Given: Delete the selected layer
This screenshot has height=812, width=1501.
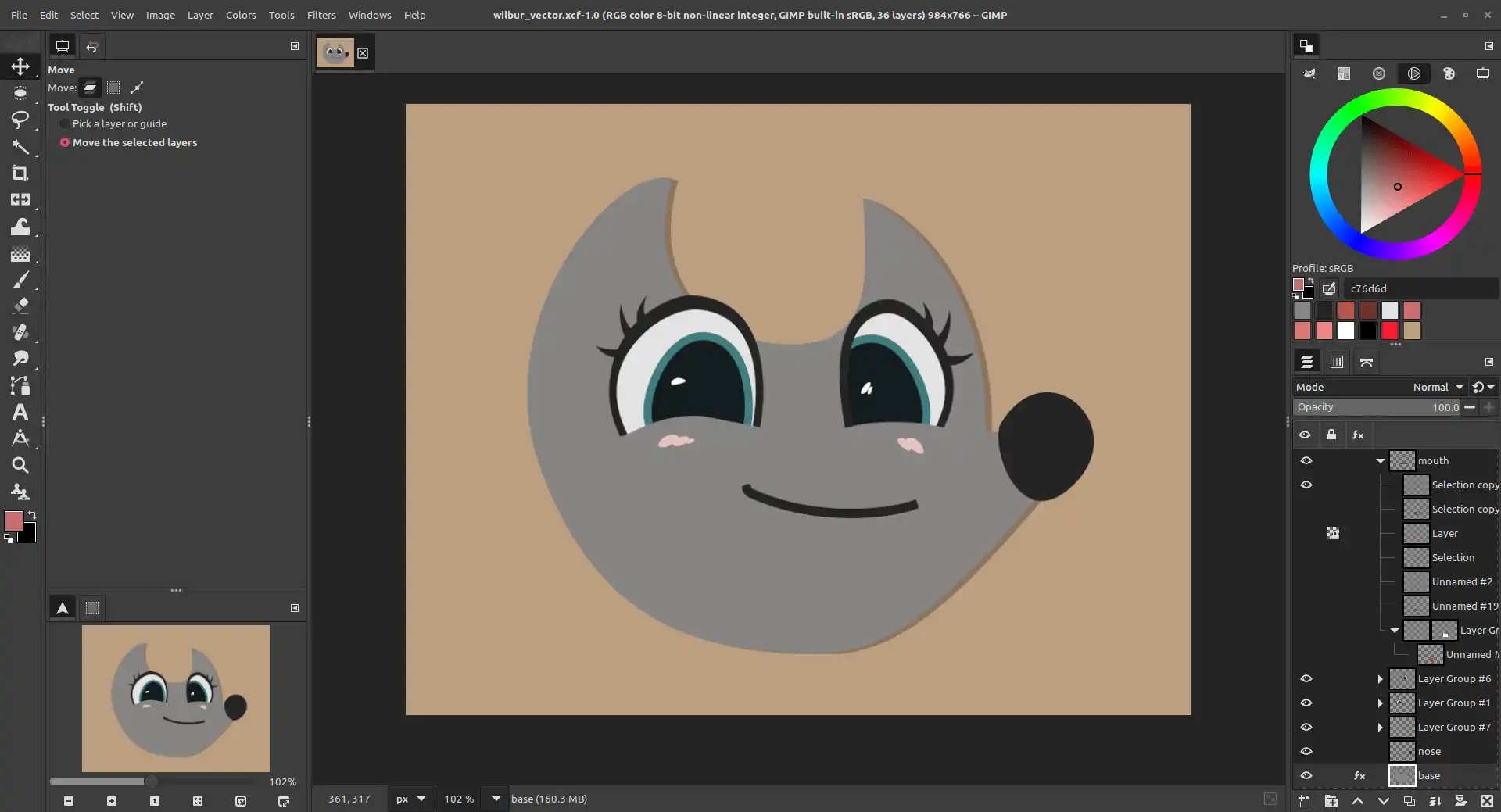Looking at the screenshot, I should click(x=1488, y=801).
